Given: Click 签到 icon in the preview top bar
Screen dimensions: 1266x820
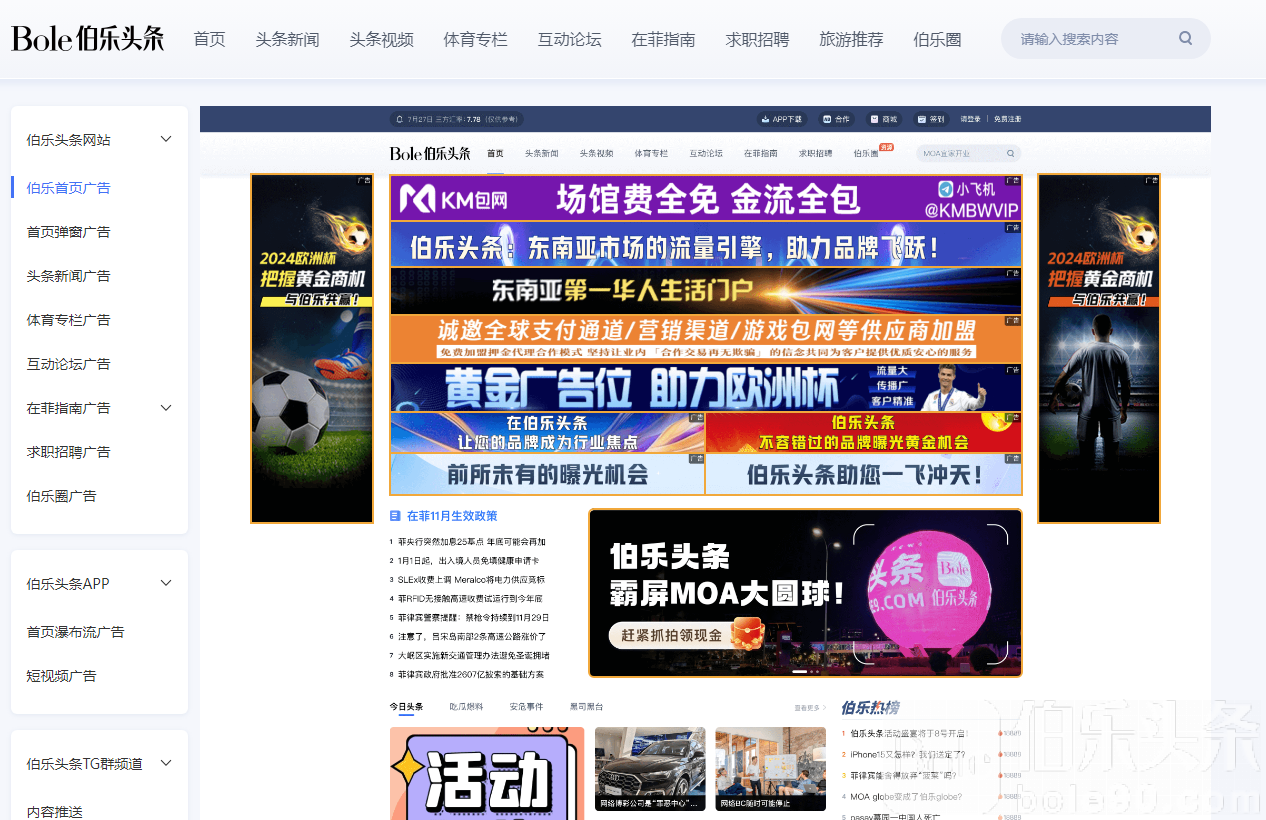Looking at the screenshot, I should [x=930, y=119].
